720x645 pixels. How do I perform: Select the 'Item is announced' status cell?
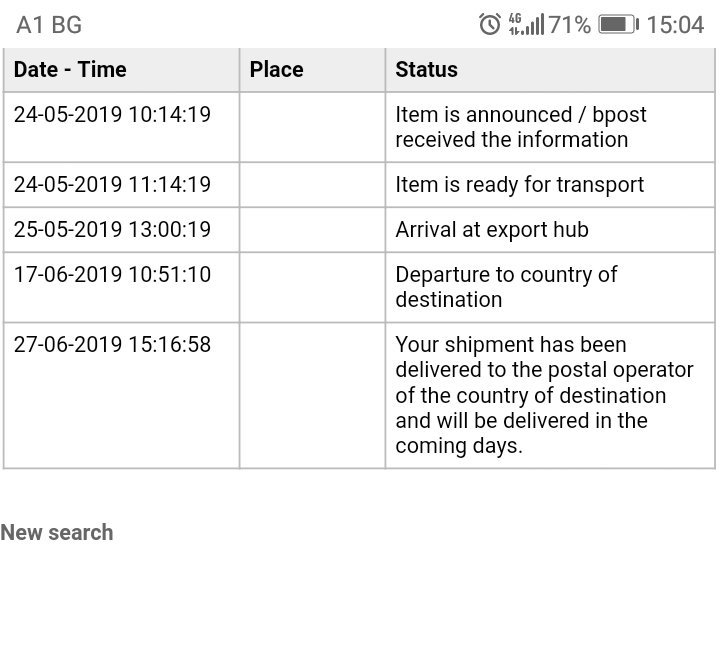pyautogui.click(x=521, y=127)
